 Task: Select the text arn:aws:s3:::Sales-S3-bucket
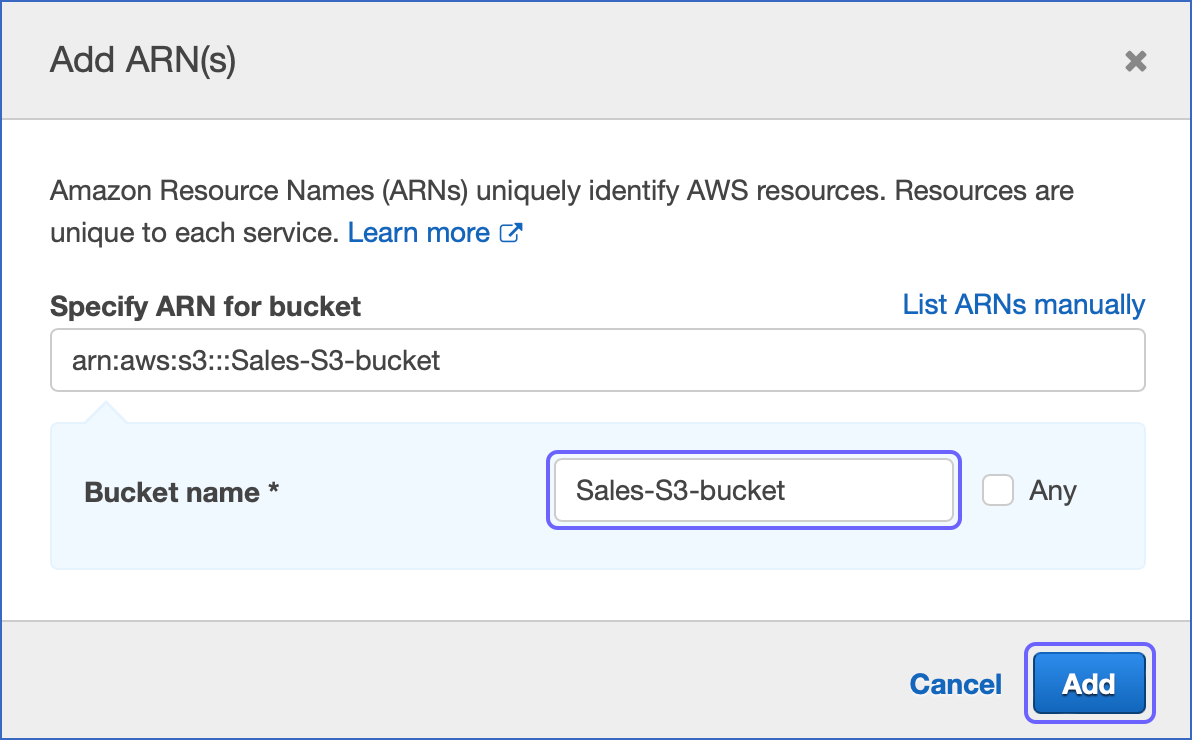coord(253,360)
